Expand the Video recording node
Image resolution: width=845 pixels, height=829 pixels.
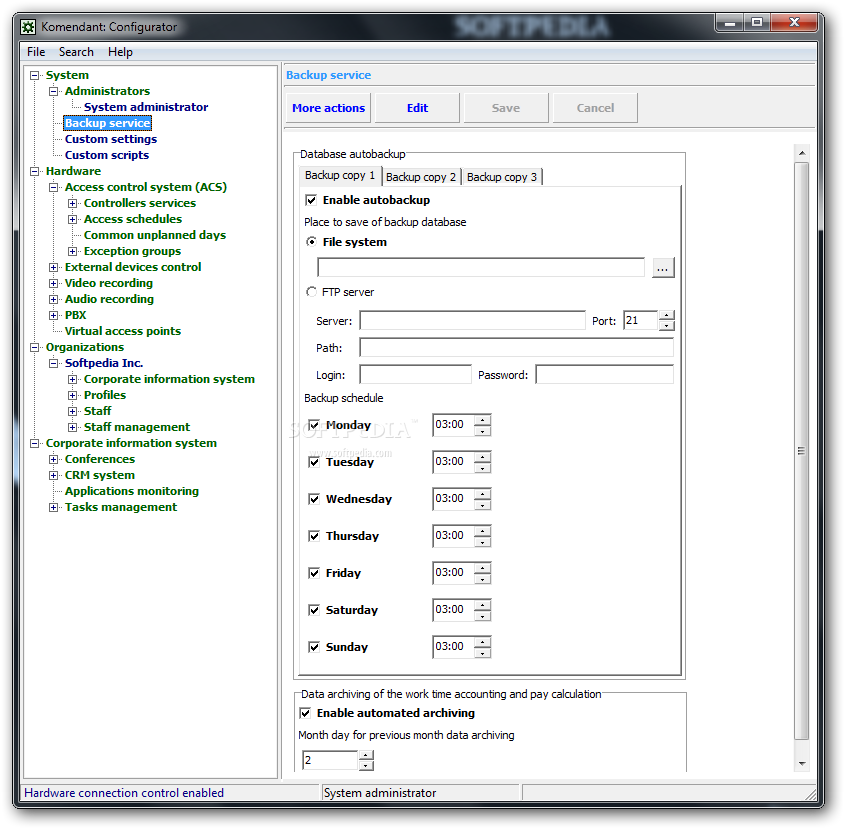click(x=53, y=284)
